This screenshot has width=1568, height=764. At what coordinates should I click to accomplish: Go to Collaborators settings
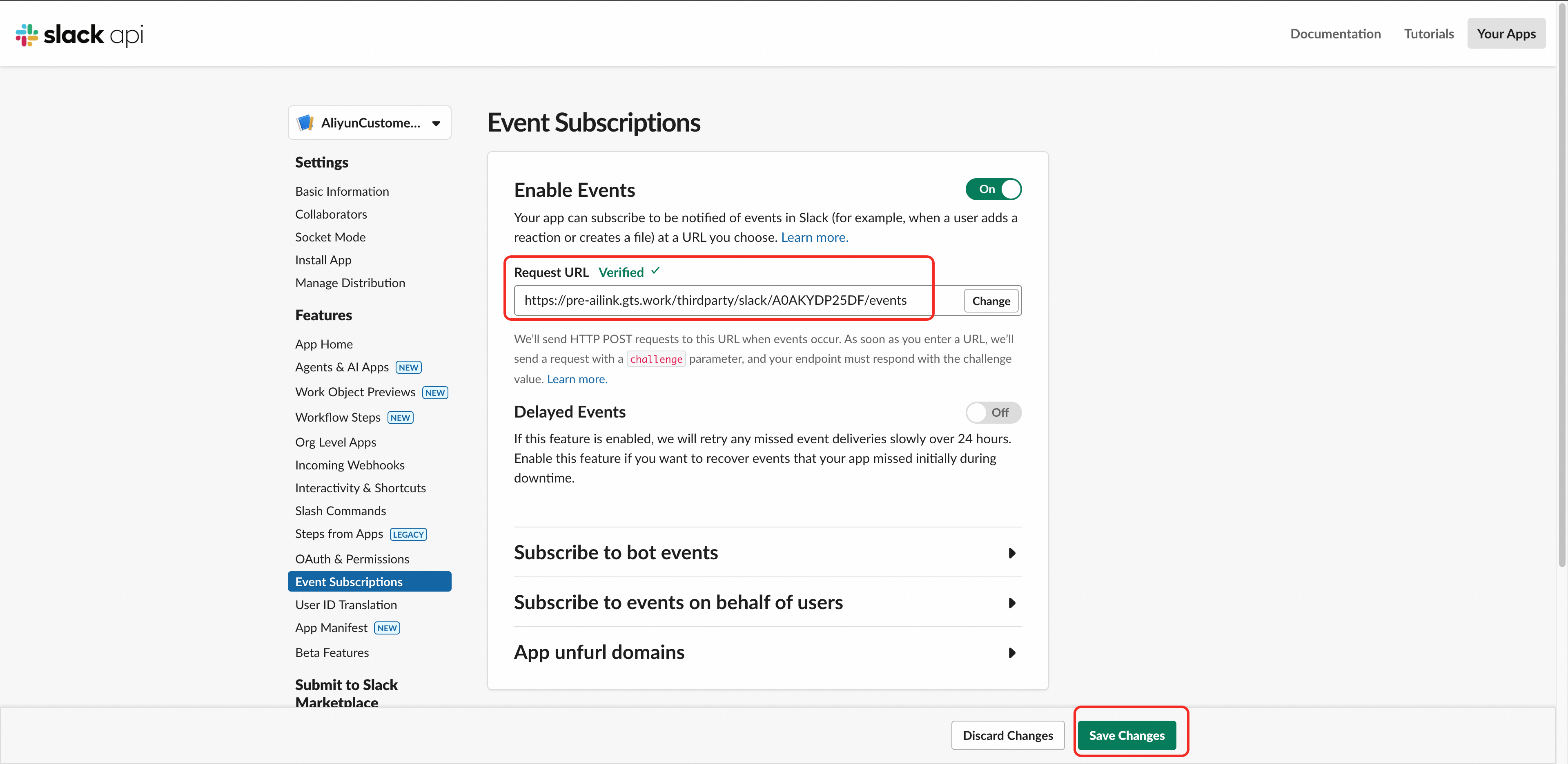331,214
